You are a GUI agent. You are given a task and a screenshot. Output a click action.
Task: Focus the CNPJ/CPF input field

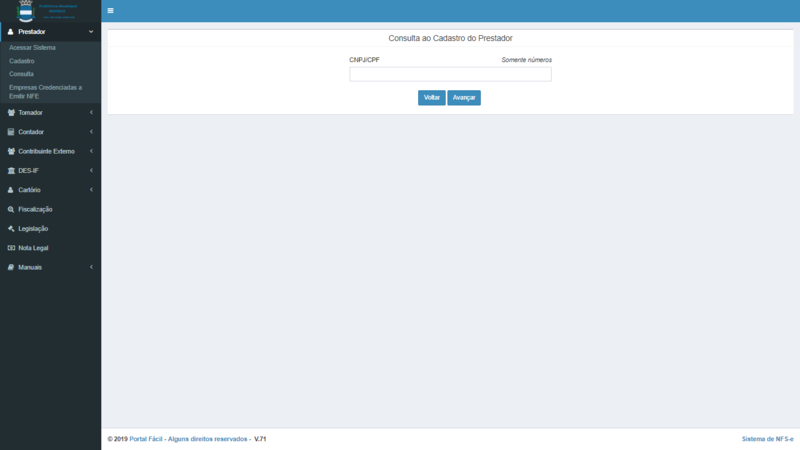(x=450, y=74)
